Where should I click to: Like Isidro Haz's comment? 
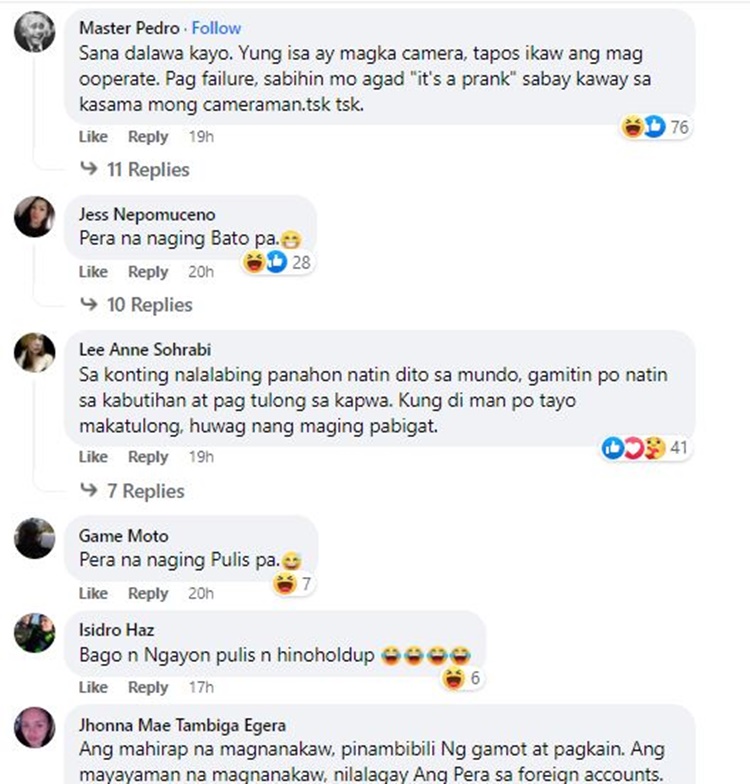coord(93,688)
